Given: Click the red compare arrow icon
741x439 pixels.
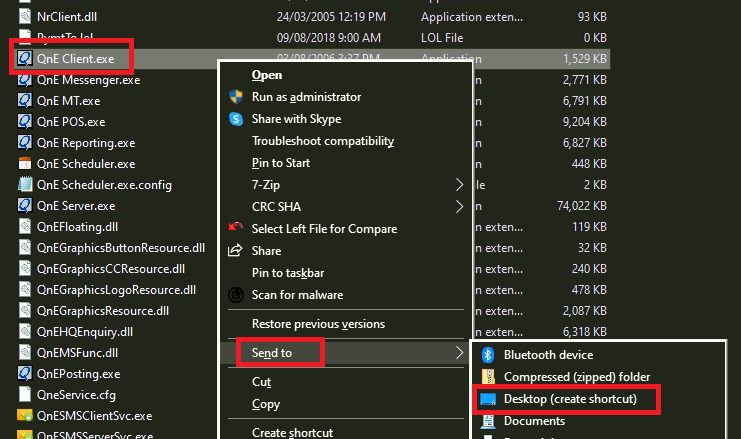Looking at the screenshot, I should [236, 227].
